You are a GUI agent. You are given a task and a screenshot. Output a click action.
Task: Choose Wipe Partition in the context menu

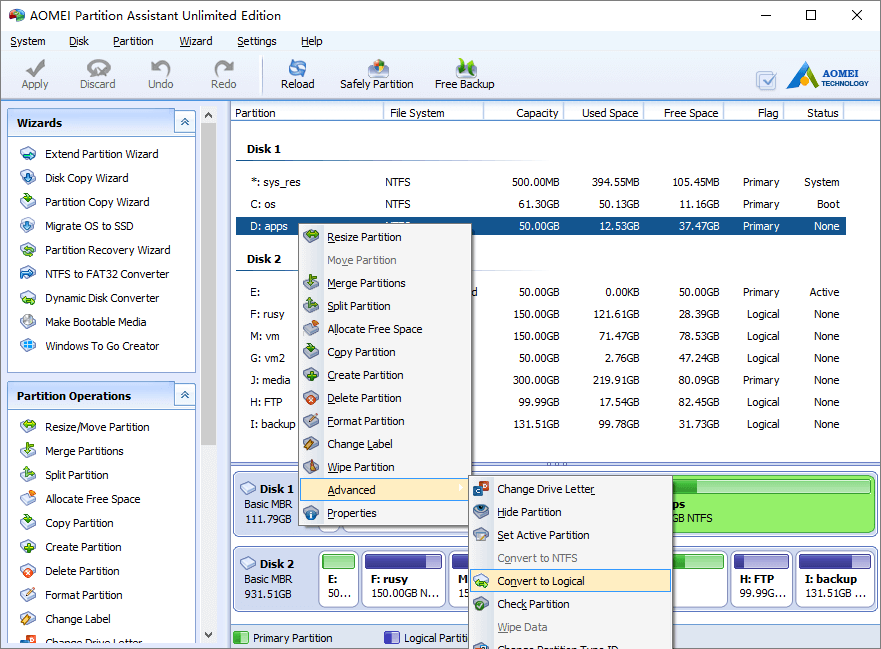coord(385,468)
